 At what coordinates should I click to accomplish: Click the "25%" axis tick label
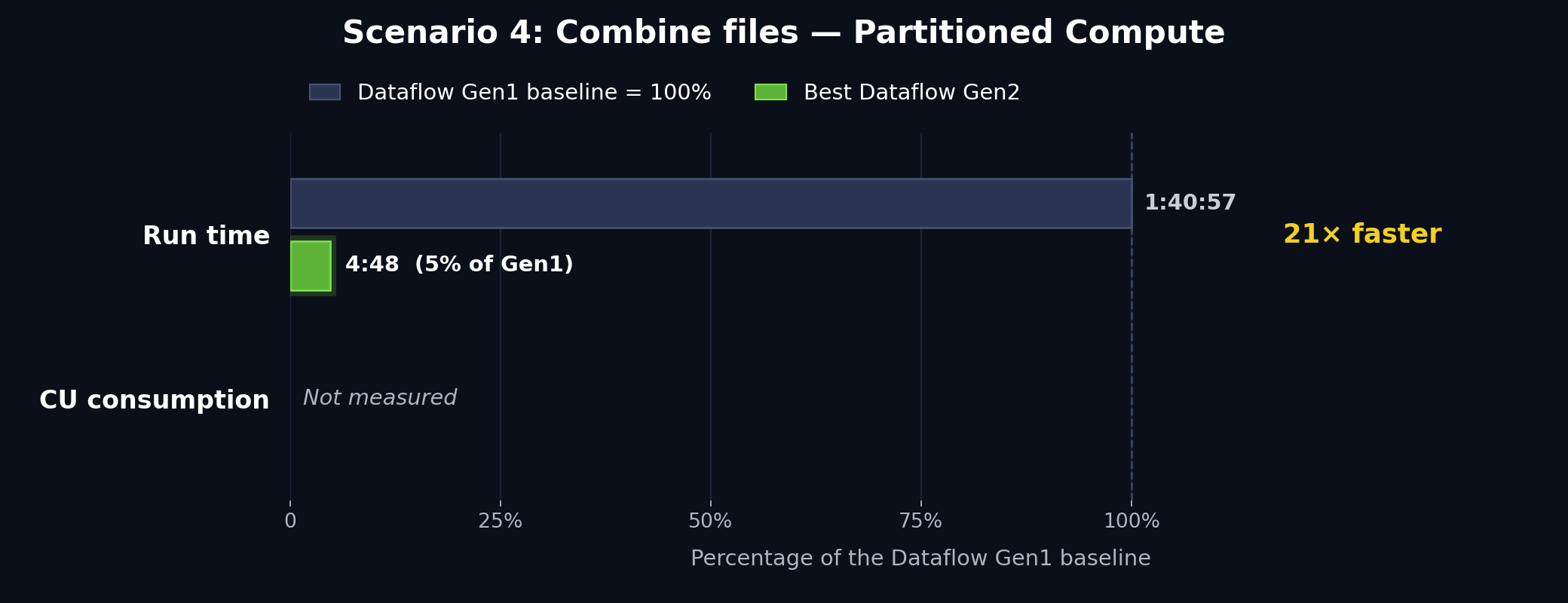pyautogui.click(x=501, y=521)
